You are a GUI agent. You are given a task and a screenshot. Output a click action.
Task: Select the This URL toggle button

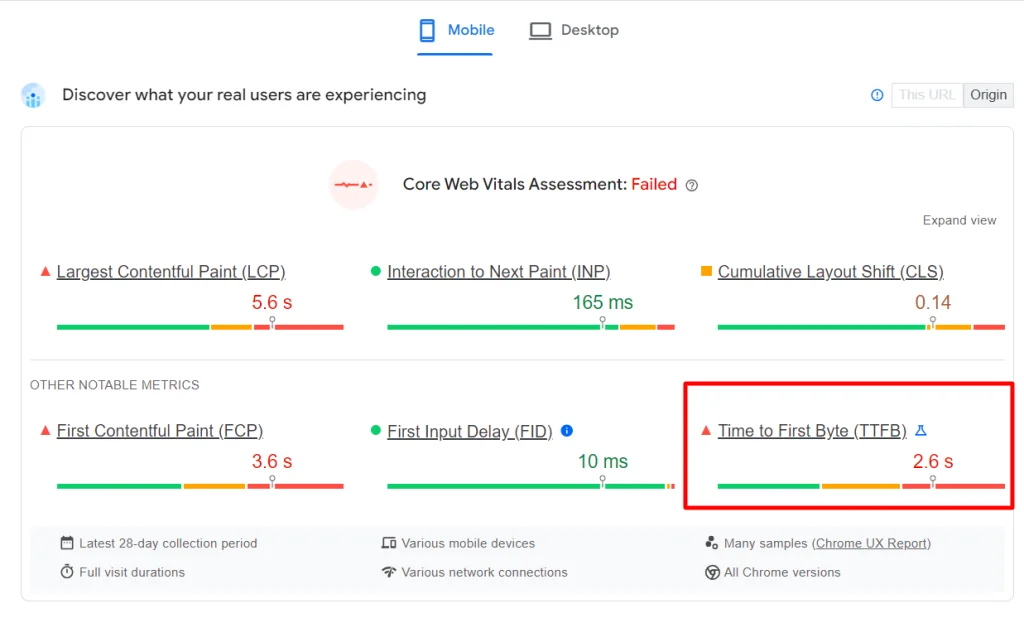927,95
